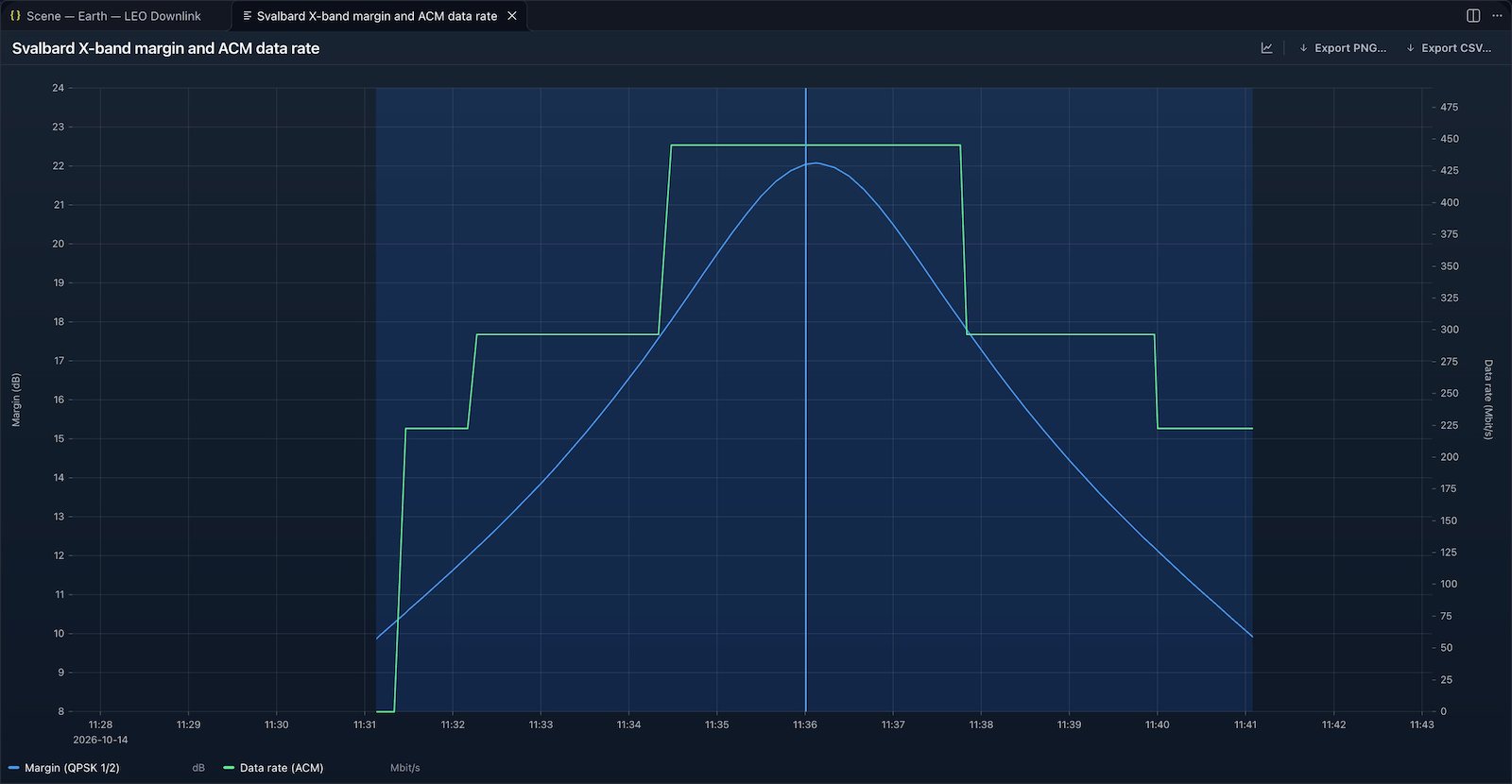Click the "Data rate (Mbit/s)" right axis title
Screen dimensions: 1512x784
pyautogui.click(x=1488, y=400)
